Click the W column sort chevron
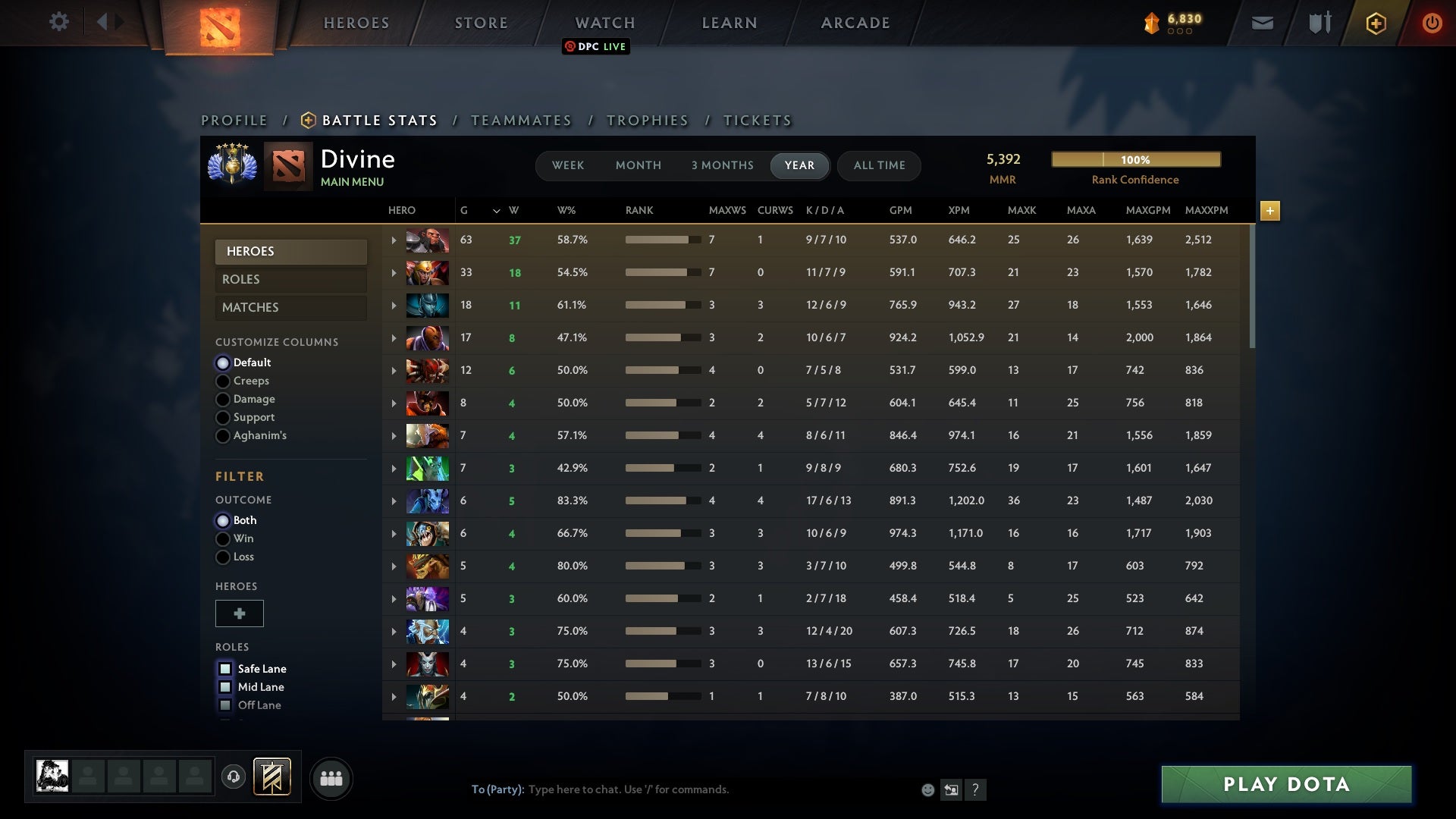This screenshot has height=819, width=1456. 497,211
